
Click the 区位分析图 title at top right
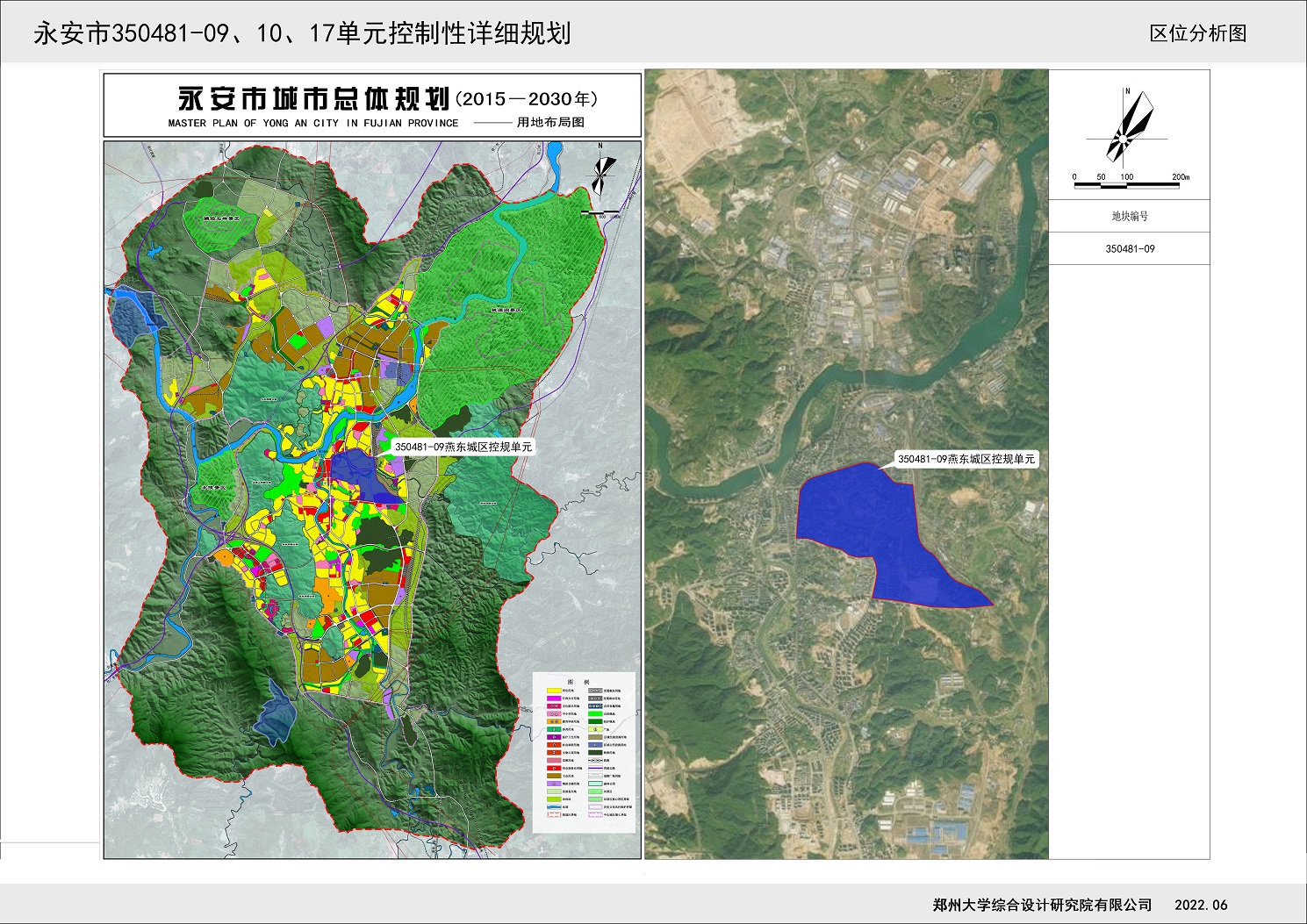pos(1197,33)
